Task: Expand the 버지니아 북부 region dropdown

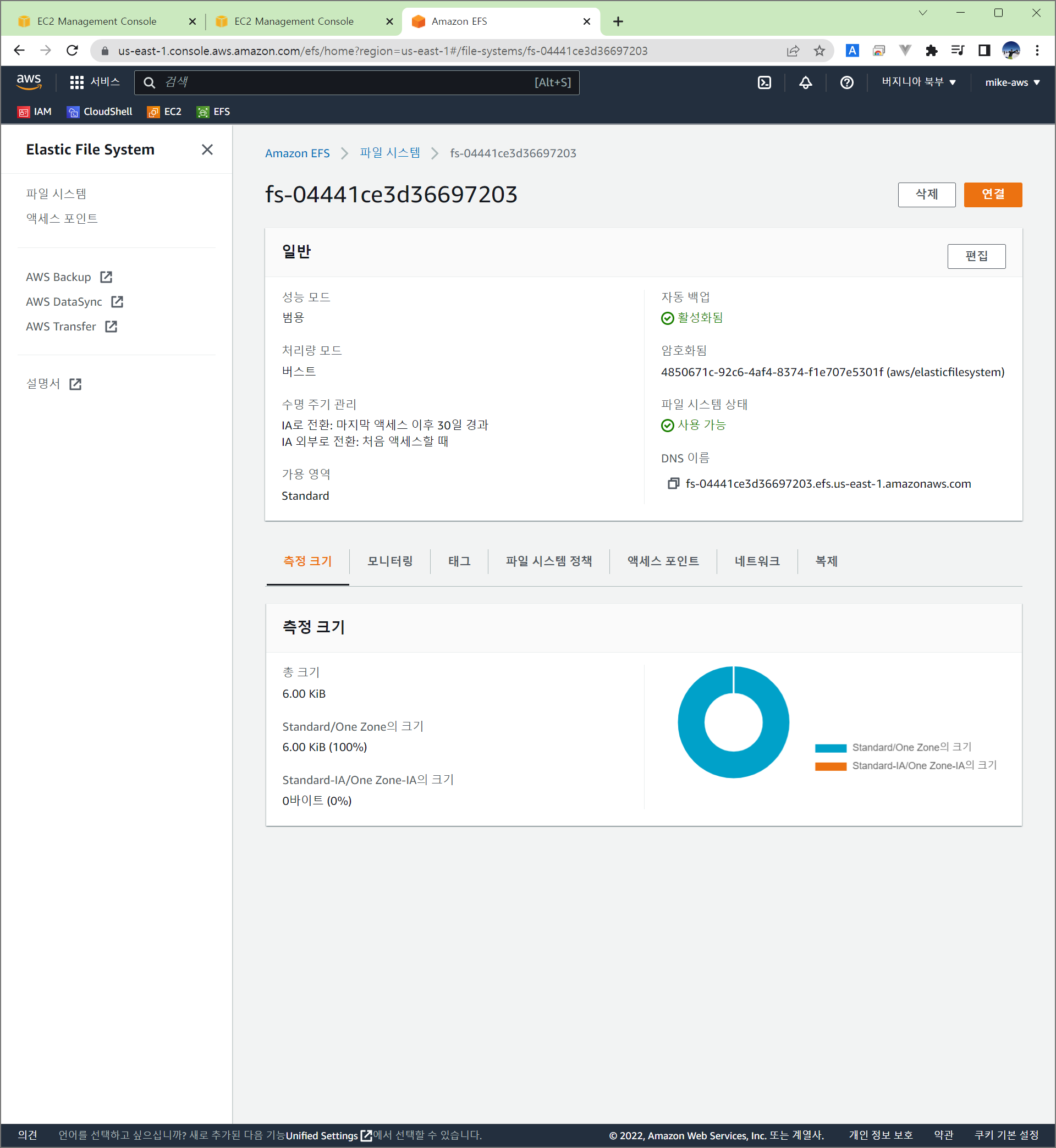Action: click(918, 82)
